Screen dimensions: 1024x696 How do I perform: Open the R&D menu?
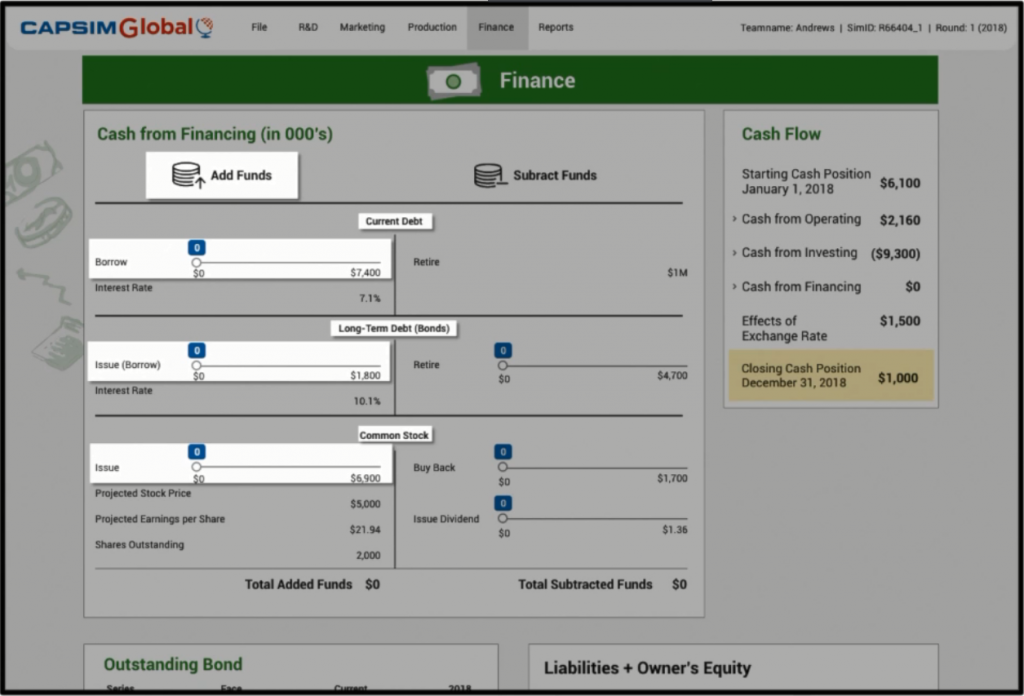[x=308, y=28]
